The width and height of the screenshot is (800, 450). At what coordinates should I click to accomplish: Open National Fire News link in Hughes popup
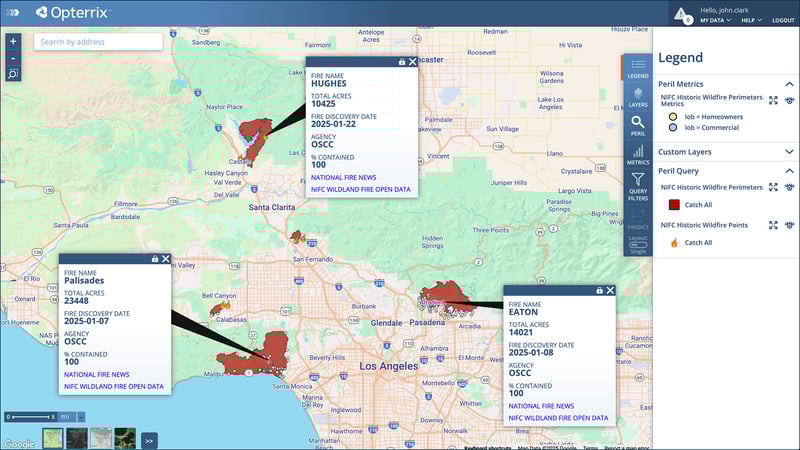coord(343,178)
